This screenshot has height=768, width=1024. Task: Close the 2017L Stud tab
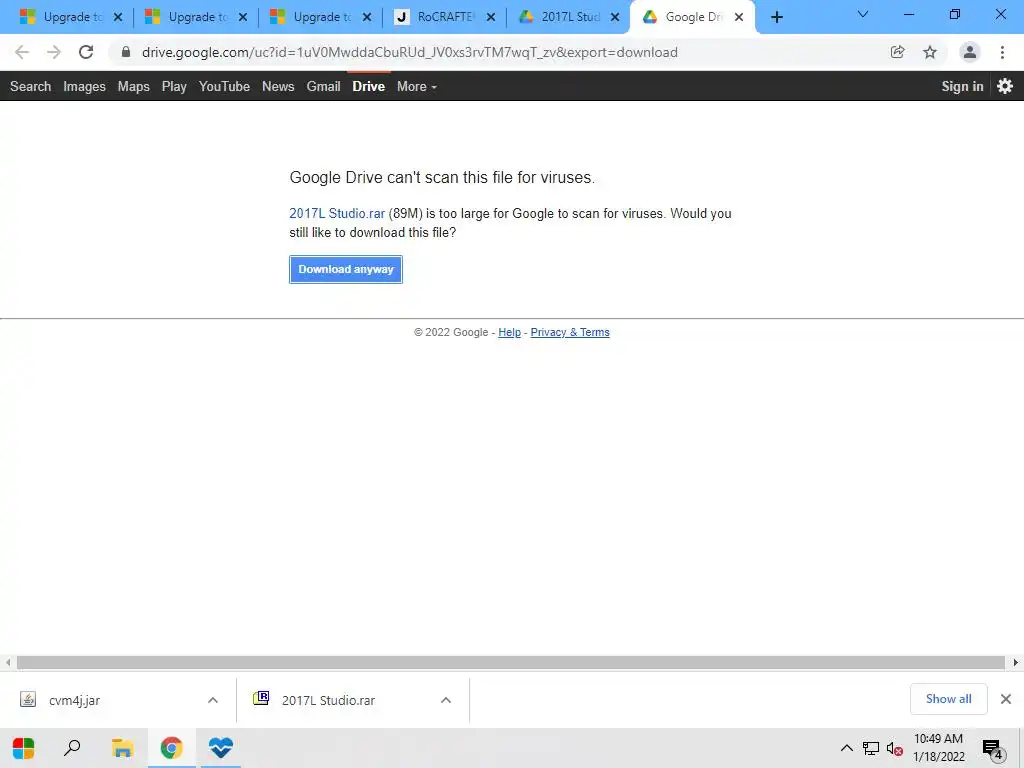coord(615,17)
